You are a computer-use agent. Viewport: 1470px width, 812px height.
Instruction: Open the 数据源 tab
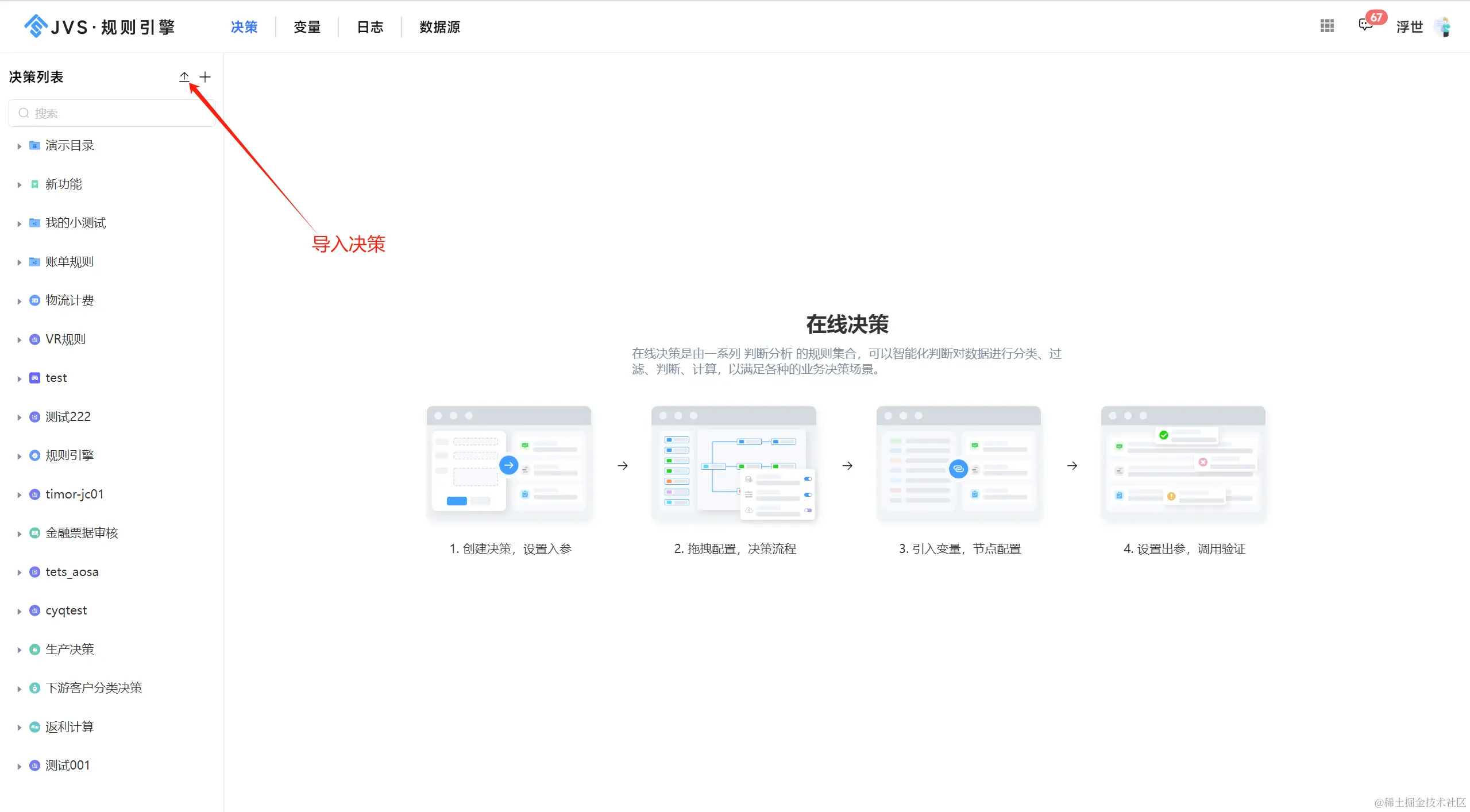coord(439,27)
